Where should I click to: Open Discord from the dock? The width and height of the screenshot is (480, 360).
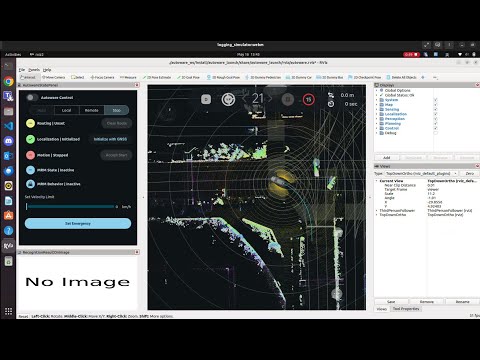[x=9, y=141]
